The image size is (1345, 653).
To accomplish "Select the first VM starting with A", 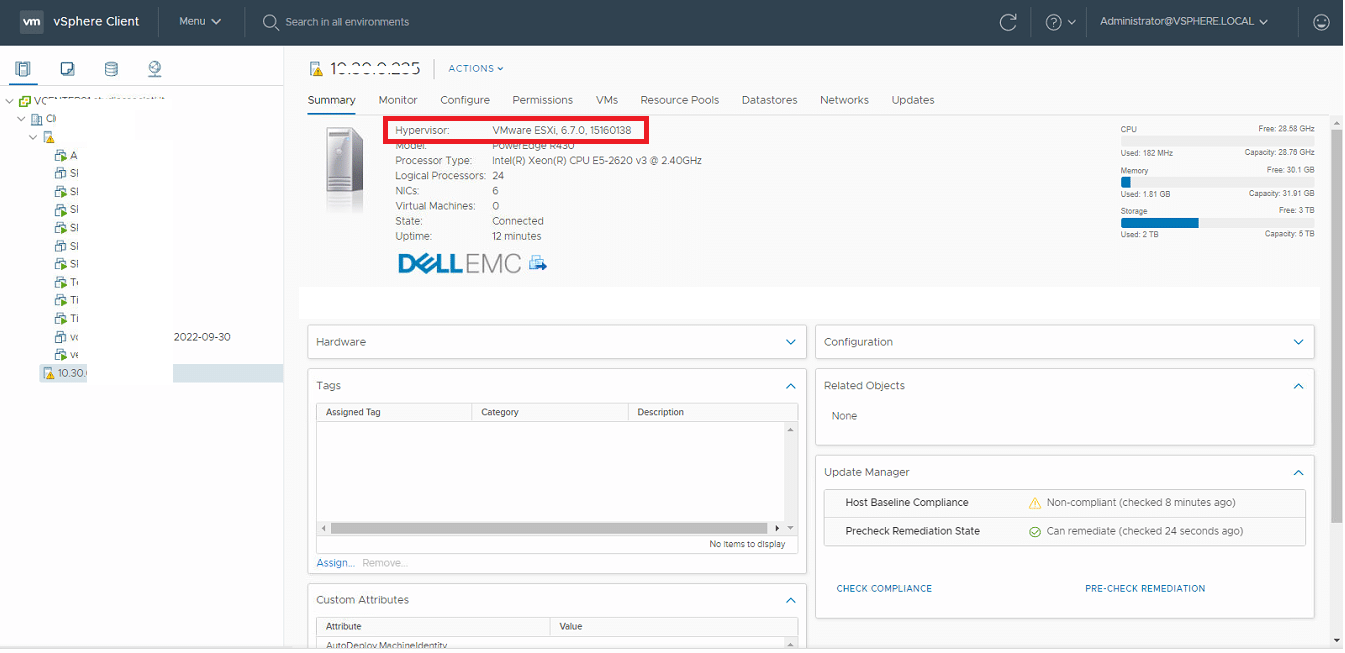I will (66, 155).
